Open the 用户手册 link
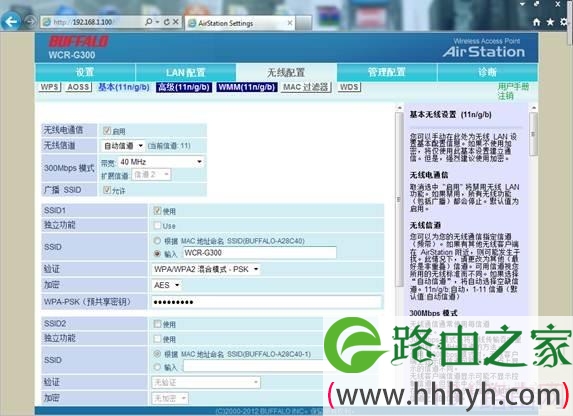The width and height of the screenshot is (573, 416). (513, 87)
